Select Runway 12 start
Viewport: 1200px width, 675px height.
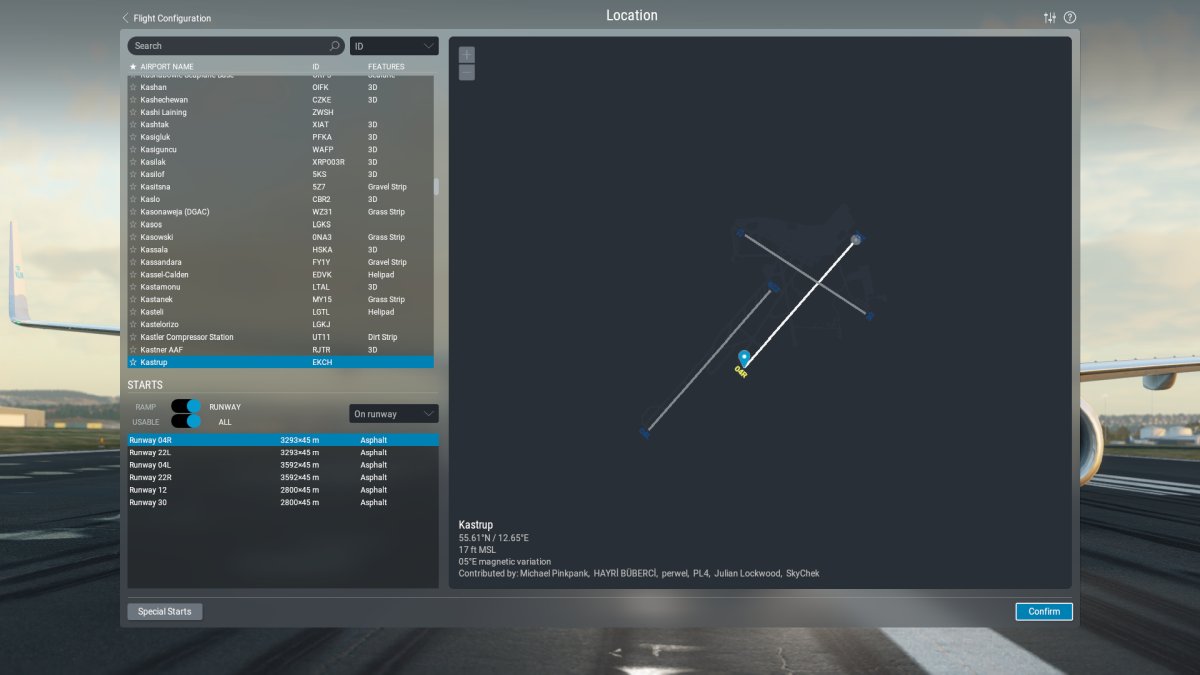click(282, 490)
